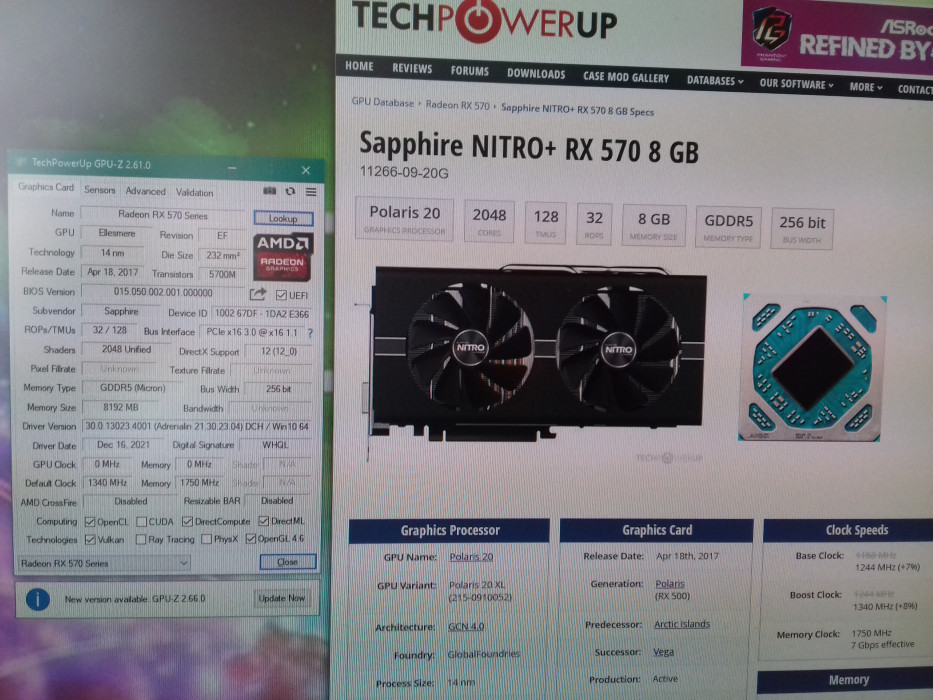Toggle the Vulkan checkbox
This screenshot has height=700, width=933.
90,539
